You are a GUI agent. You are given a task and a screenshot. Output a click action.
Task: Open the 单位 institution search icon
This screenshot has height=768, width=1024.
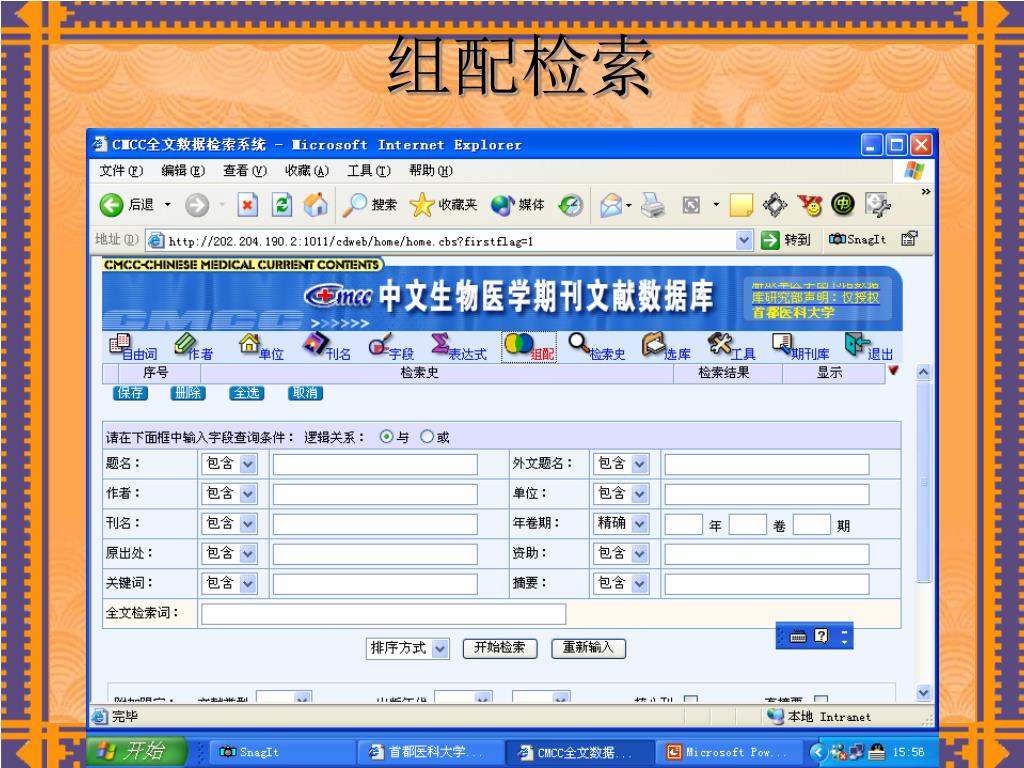pyautogui.click(x=261, y=347)
